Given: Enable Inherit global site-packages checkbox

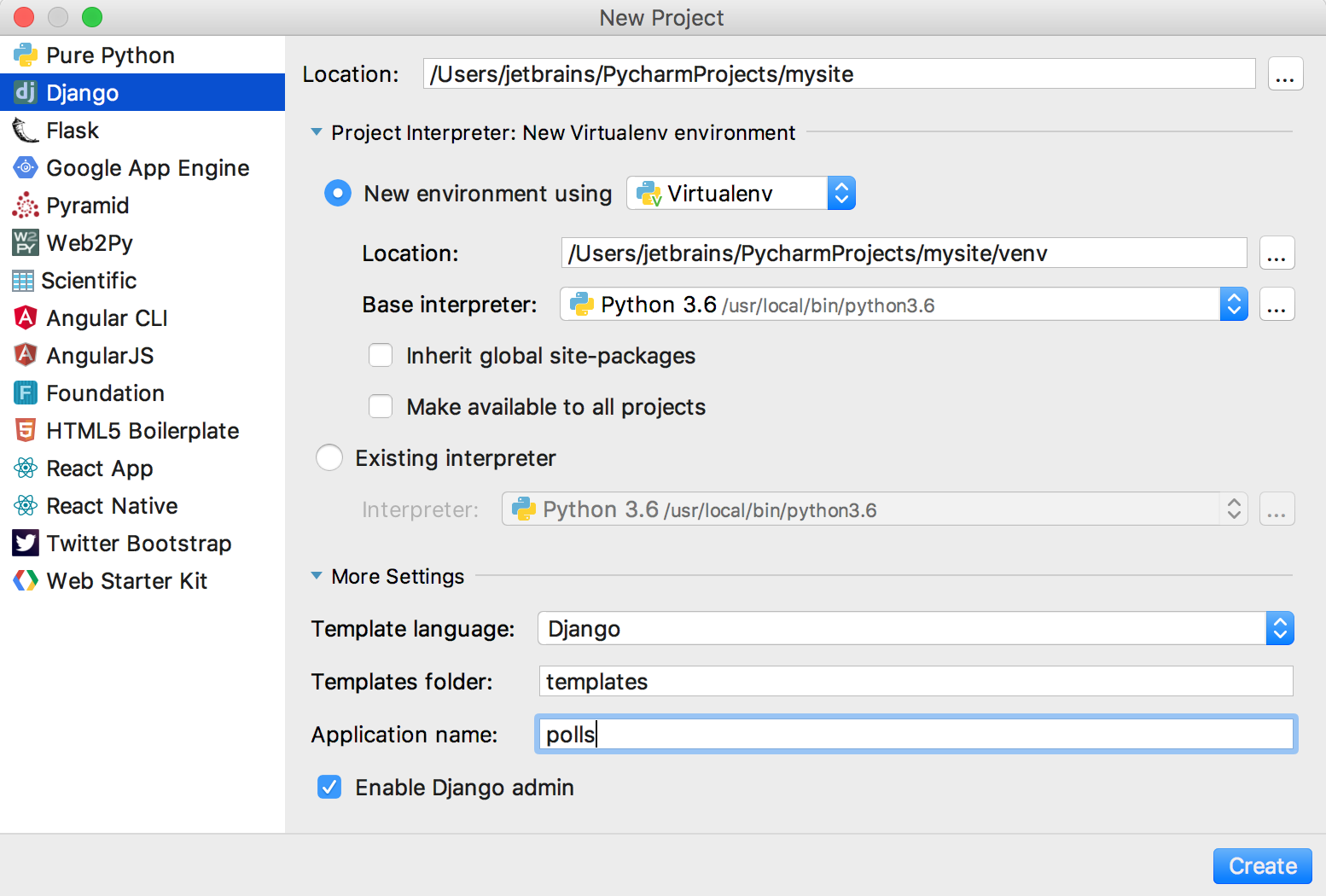Looking at the screenshot, I should [x=381, y=356].
